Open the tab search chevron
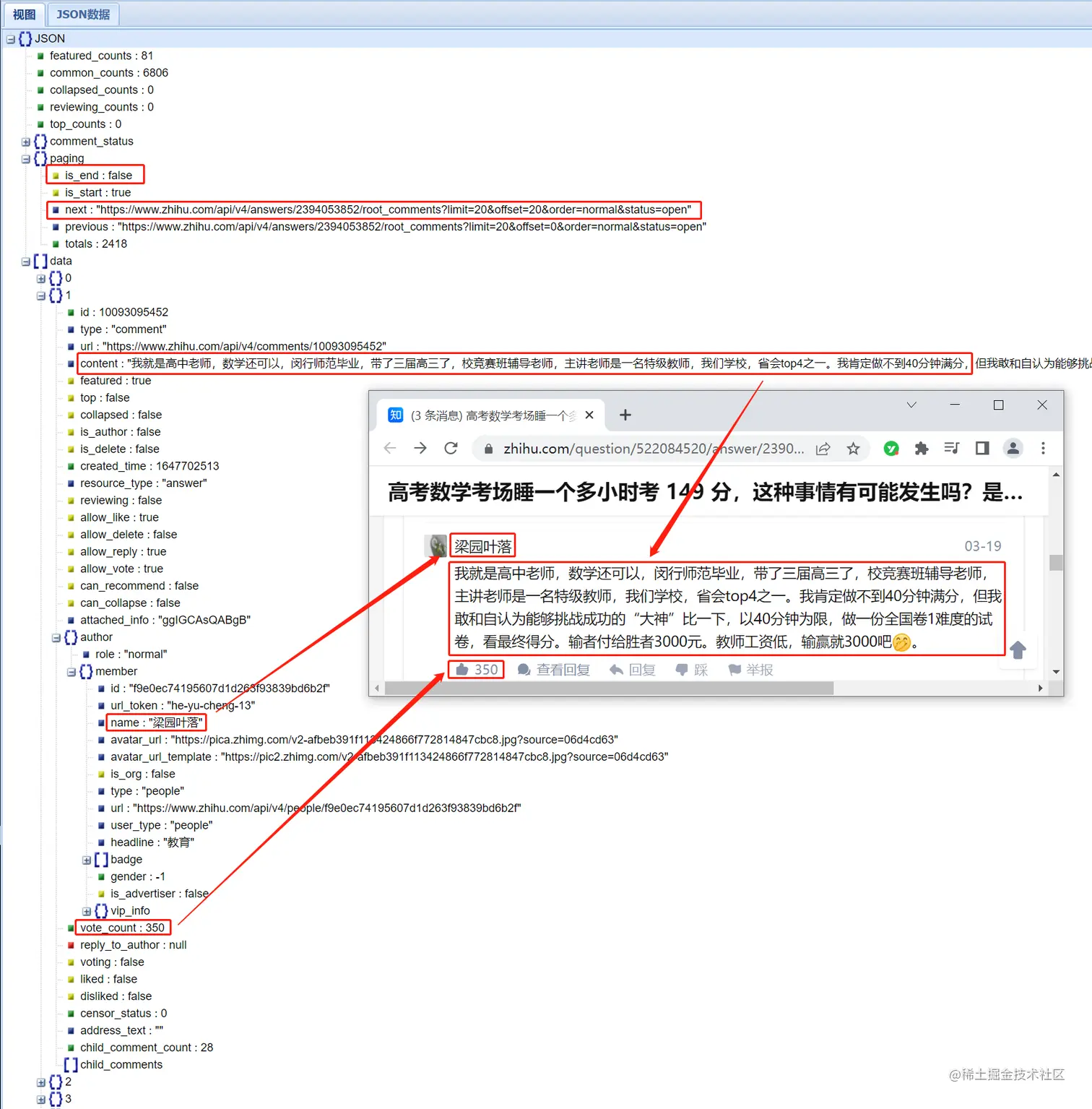The image size is (1092, 1109). pyautogui.click(x=911, y=405)
